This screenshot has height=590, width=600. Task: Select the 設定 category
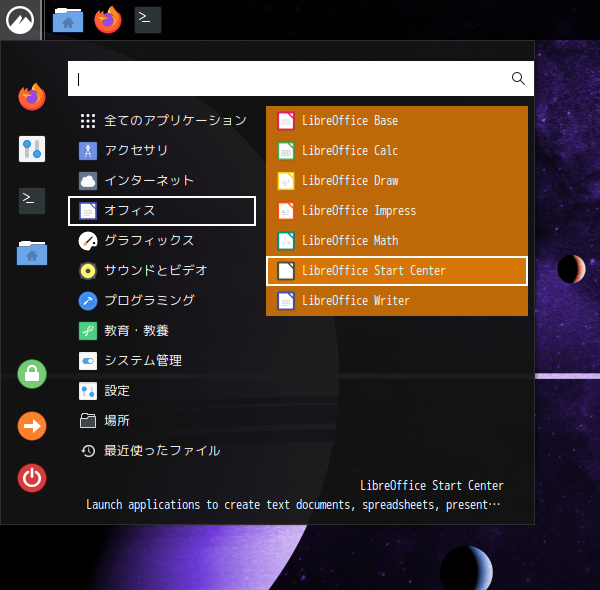(162, 391)
